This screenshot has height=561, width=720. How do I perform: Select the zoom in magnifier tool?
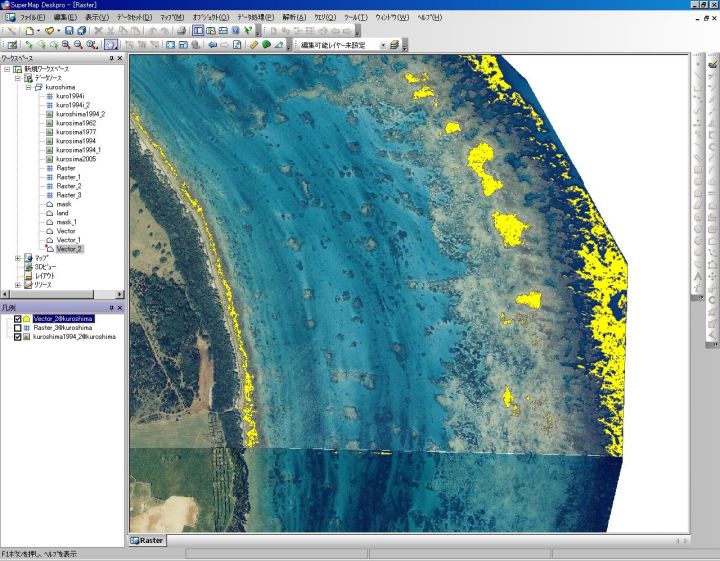pos(66,45)
